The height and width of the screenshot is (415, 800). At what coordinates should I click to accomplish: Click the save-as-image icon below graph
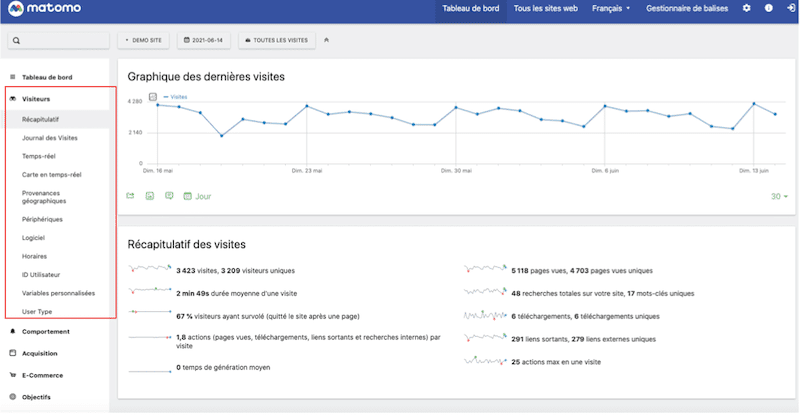tap(149, 196)
